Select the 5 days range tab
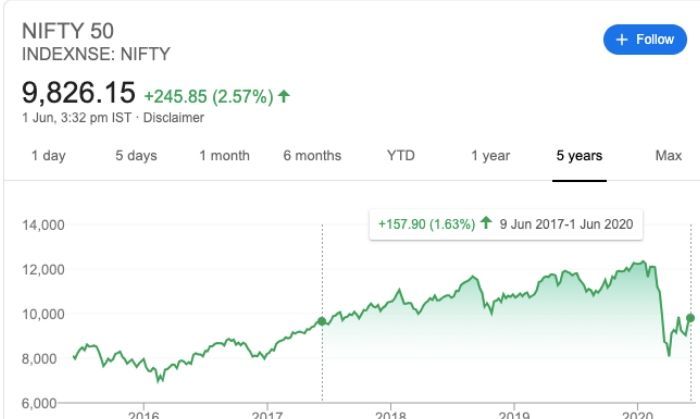 click(x=136, y=155)
